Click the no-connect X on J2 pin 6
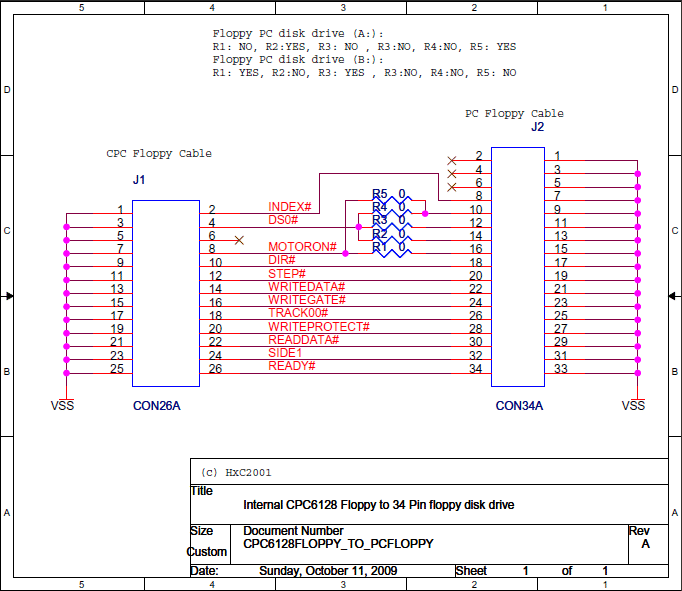The image size is (682, 591). (x=452, y=187)
